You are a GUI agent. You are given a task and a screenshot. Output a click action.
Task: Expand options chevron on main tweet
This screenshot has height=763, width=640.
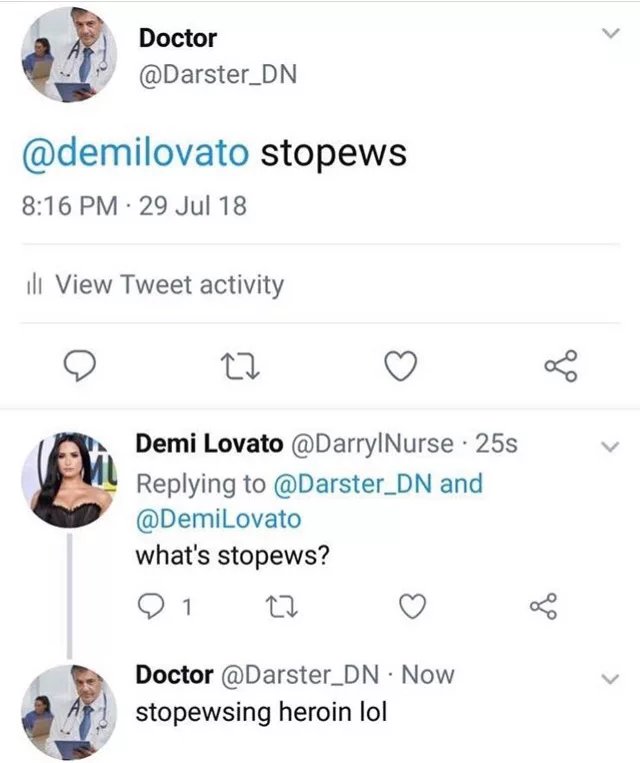(610, 33)
